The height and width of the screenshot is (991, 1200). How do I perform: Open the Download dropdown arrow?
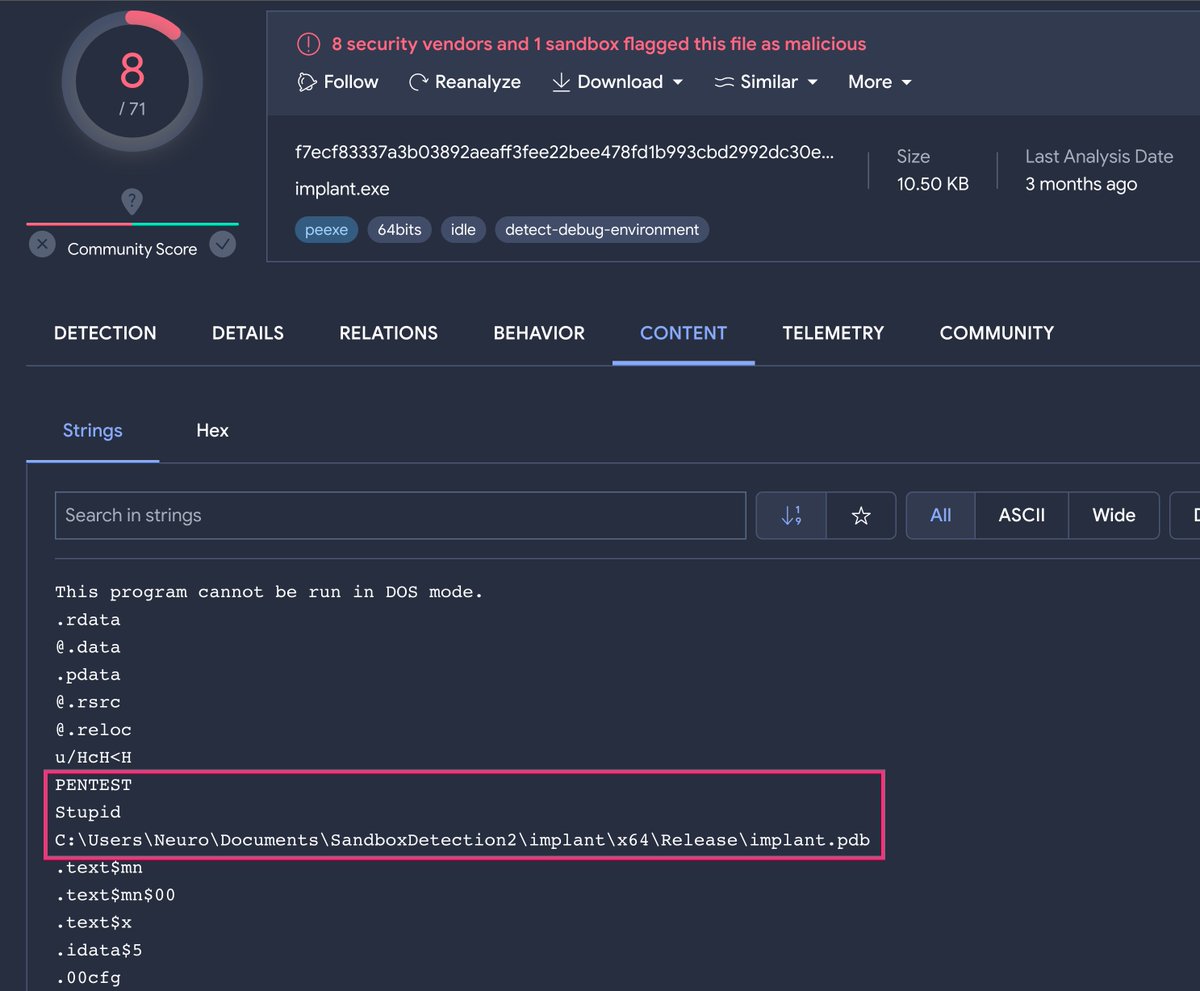[x=678, y=83]
